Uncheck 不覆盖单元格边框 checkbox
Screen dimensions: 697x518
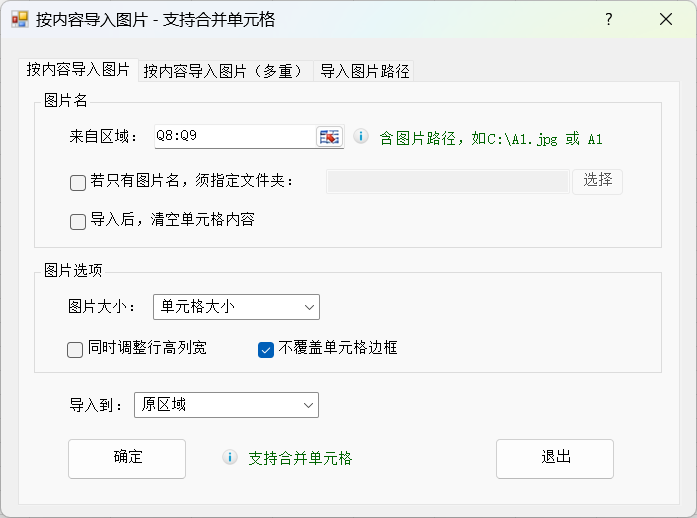pyautogui.click(x=266, y=350)
